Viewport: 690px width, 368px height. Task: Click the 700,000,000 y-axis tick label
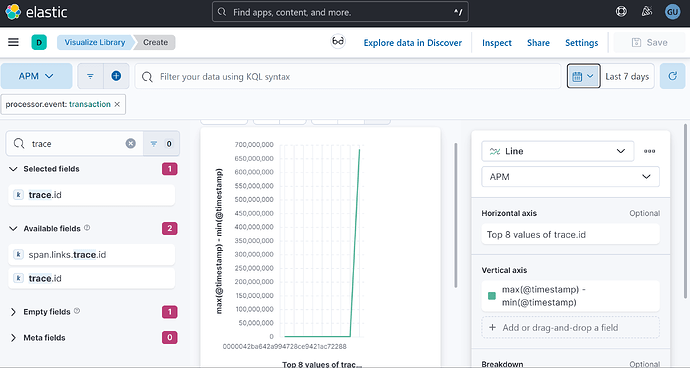(x=254, y=144)
